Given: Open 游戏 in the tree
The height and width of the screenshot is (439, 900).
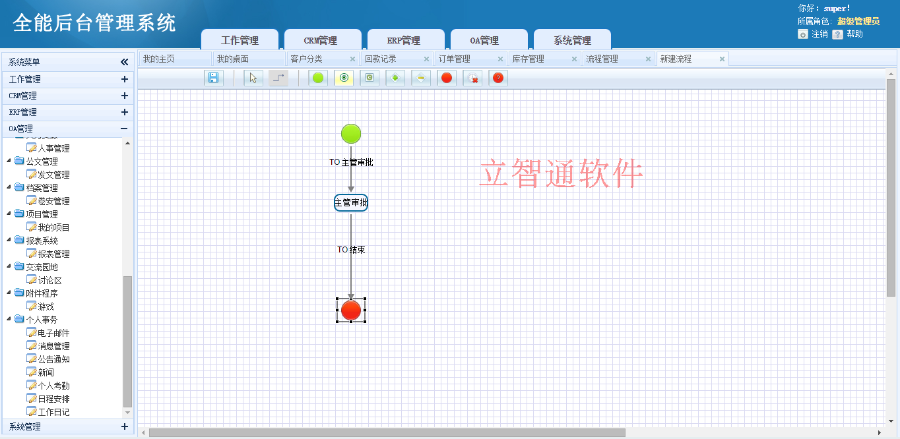Looking at the screenshot, I should coord(46,307).
